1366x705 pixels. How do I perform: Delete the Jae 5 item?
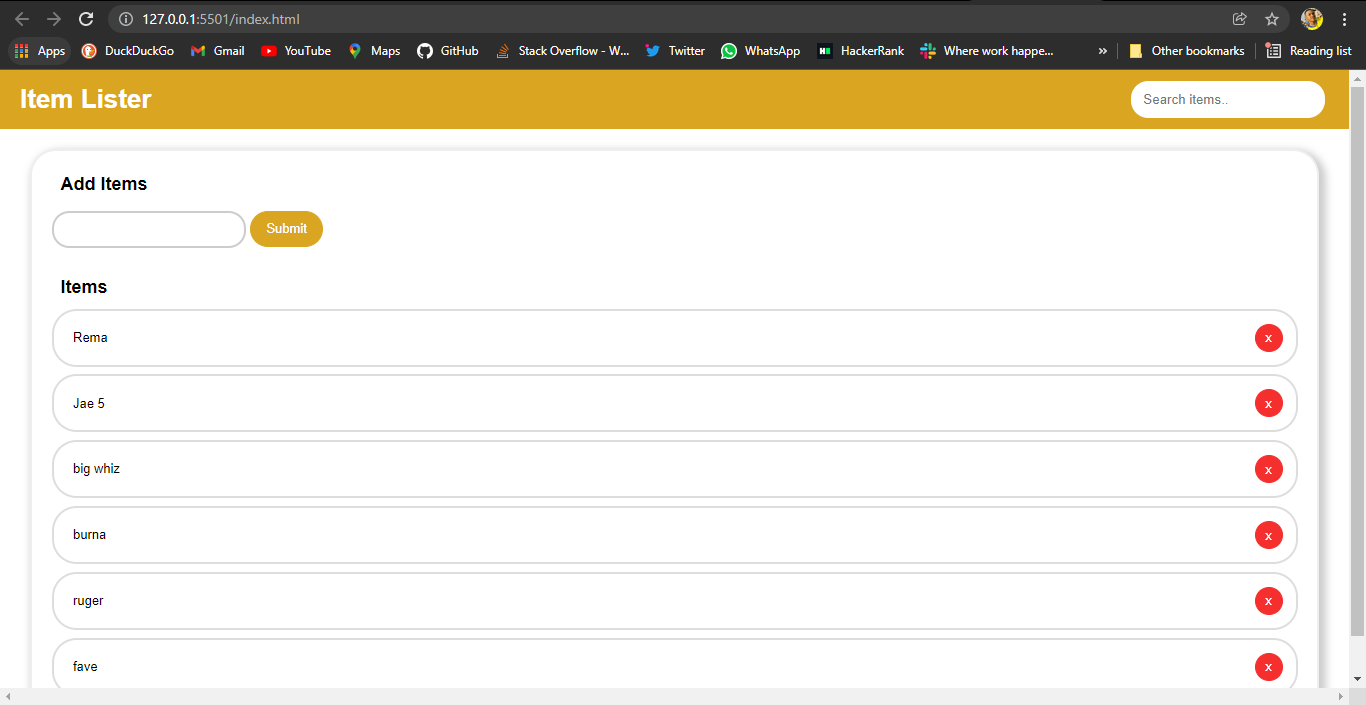coord(1269,403)
